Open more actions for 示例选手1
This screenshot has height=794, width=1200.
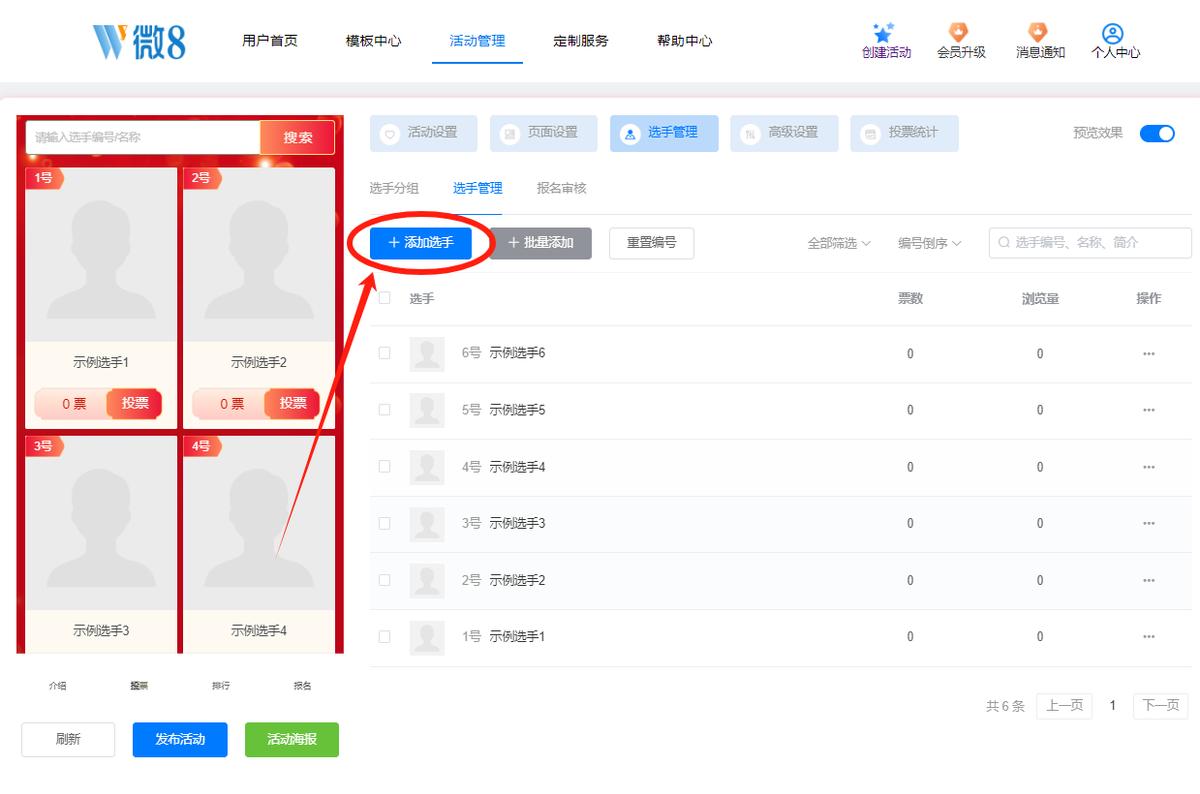point(1149,636)
